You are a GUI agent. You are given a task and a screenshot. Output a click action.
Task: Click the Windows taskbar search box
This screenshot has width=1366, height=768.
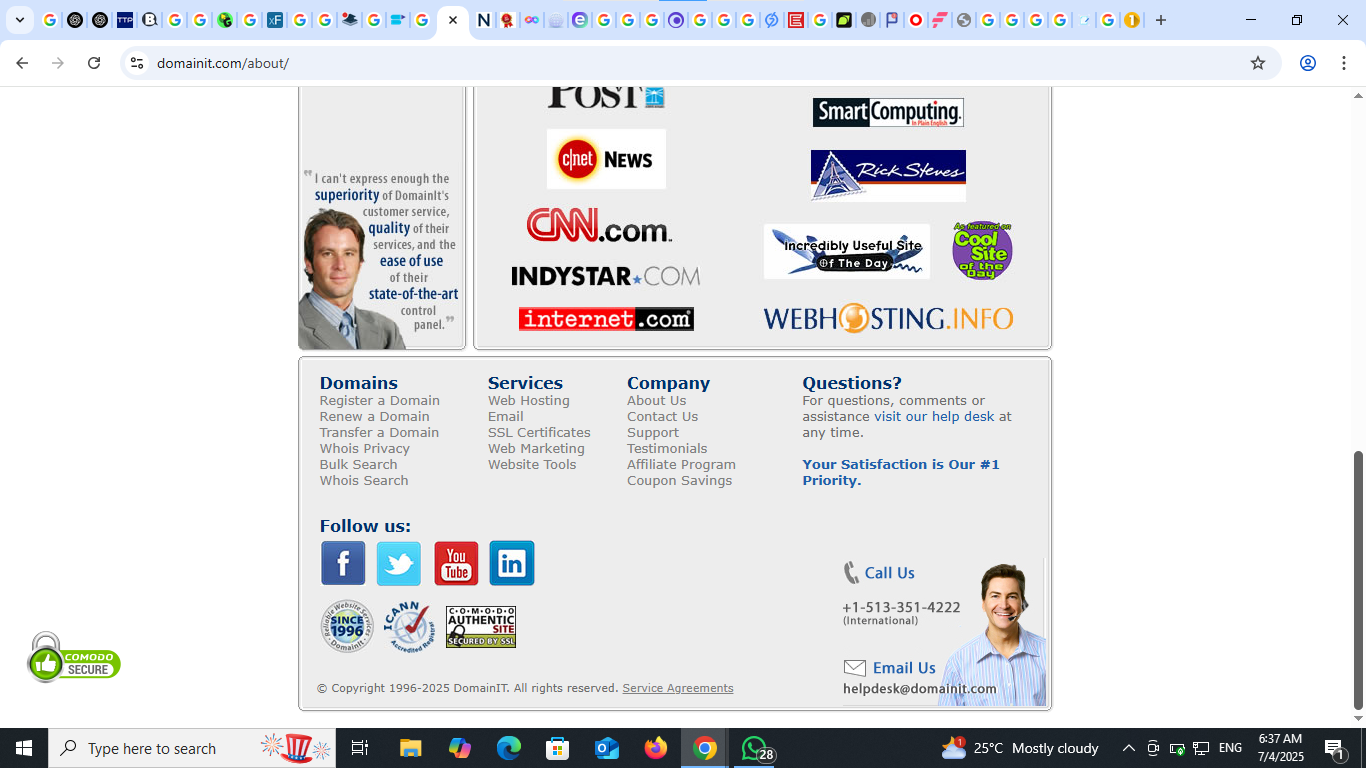tap(190, 748)
